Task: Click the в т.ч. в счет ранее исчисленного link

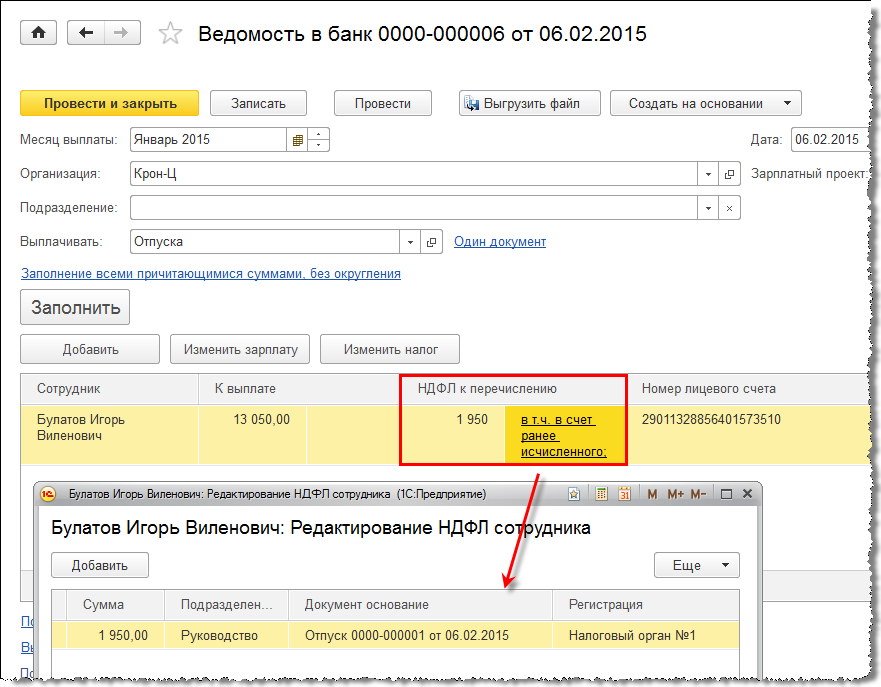Action: (x=564, y=436)
